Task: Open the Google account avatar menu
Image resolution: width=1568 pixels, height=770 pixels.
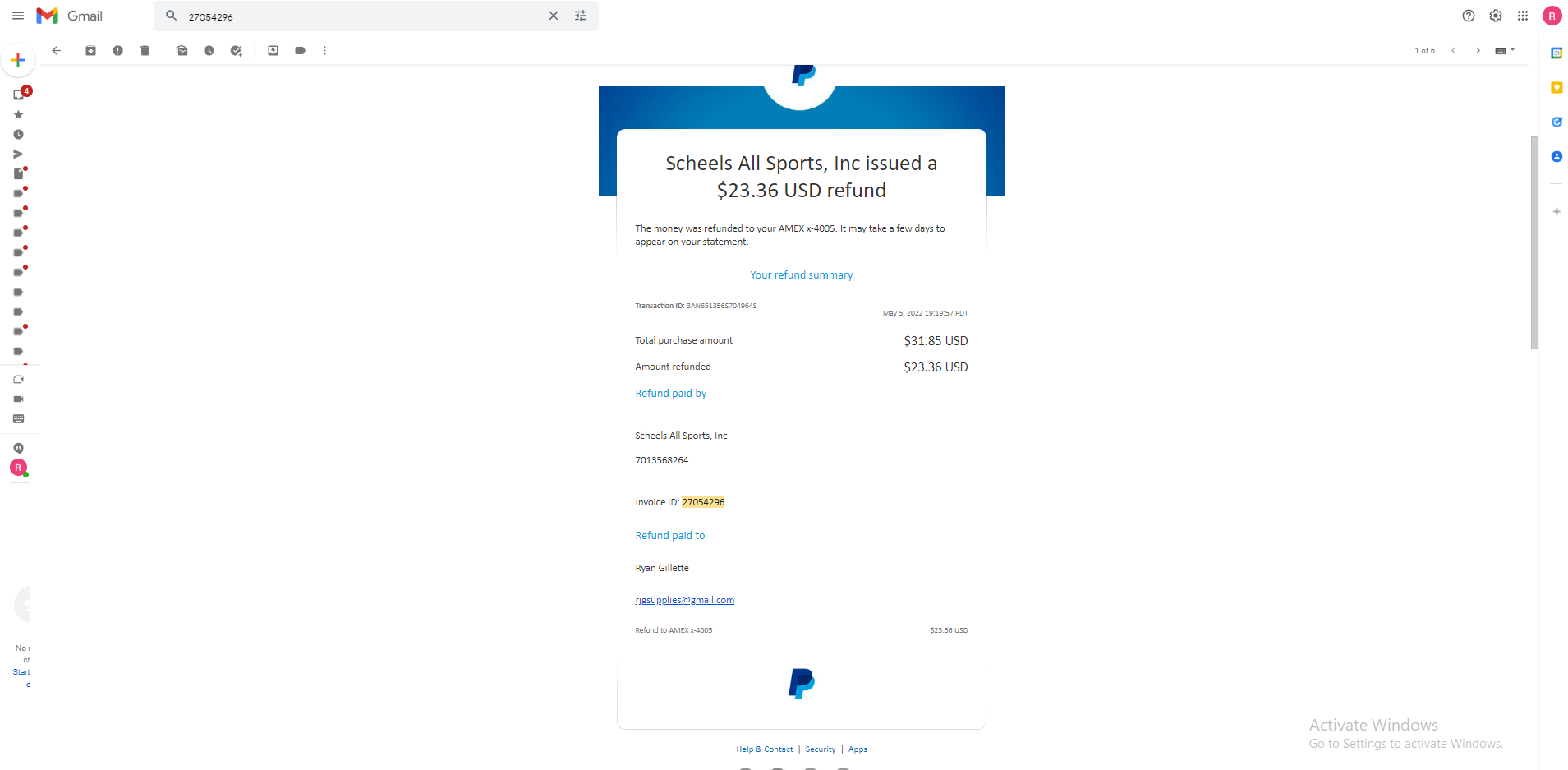Action: click(x=1552, y=16)
